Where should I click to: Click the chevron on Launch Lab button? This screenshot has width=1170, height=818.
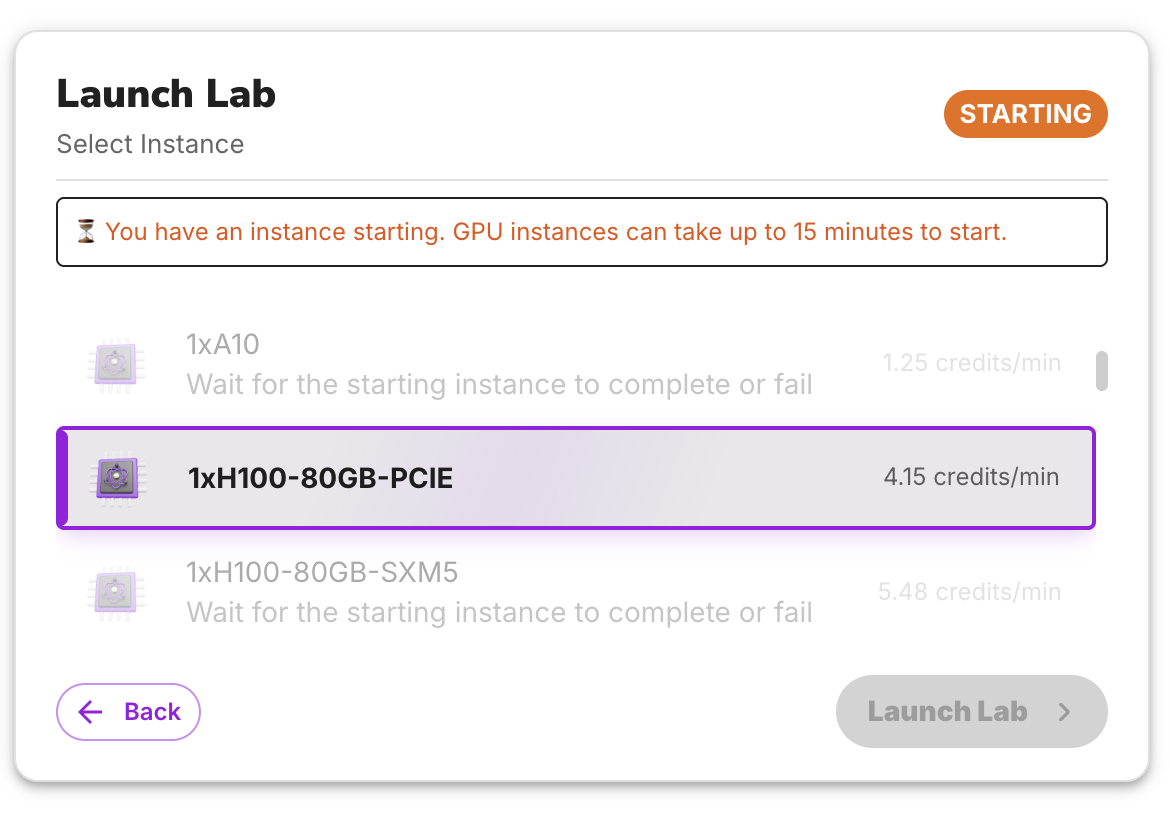[x=1065, y=712]
